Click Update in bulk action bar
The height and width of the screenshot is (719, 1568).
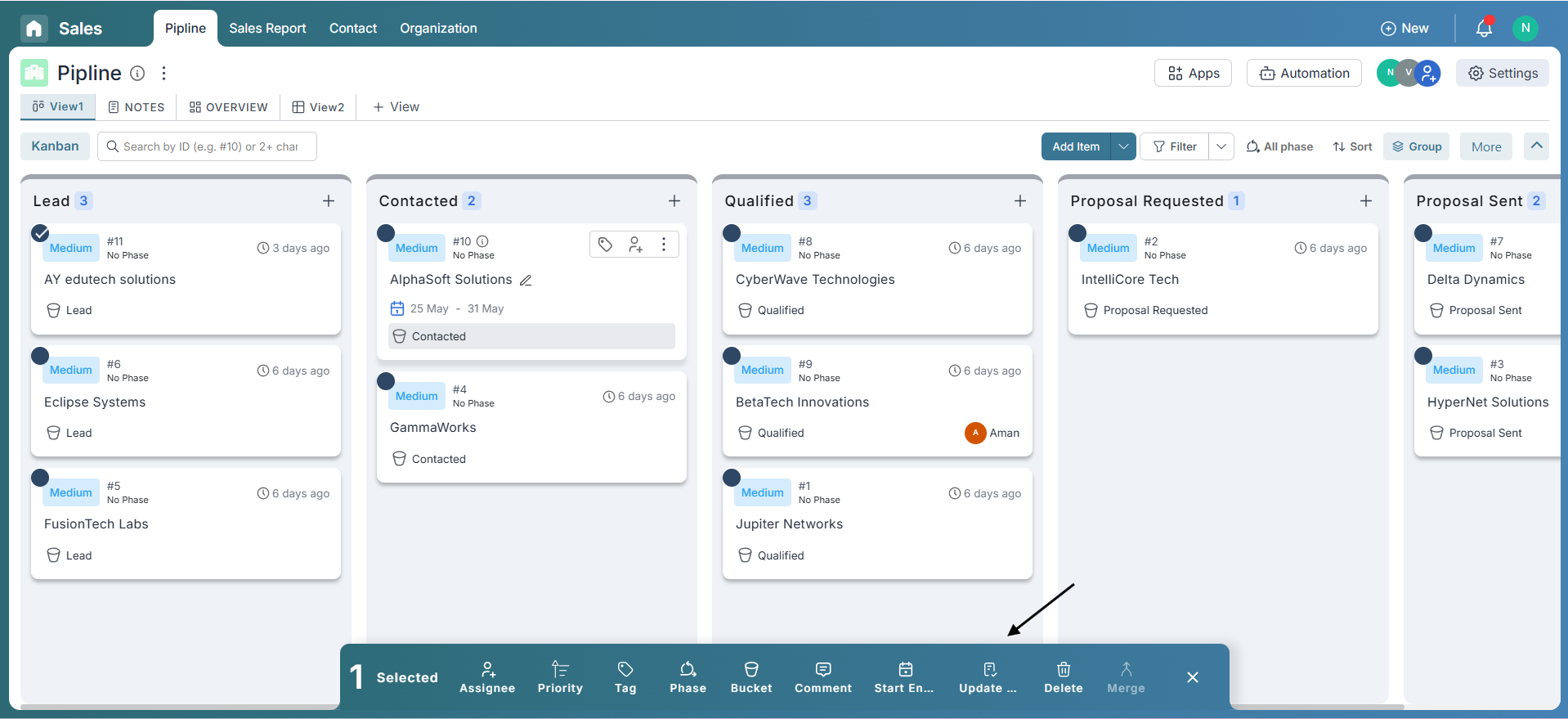[988, 677]
